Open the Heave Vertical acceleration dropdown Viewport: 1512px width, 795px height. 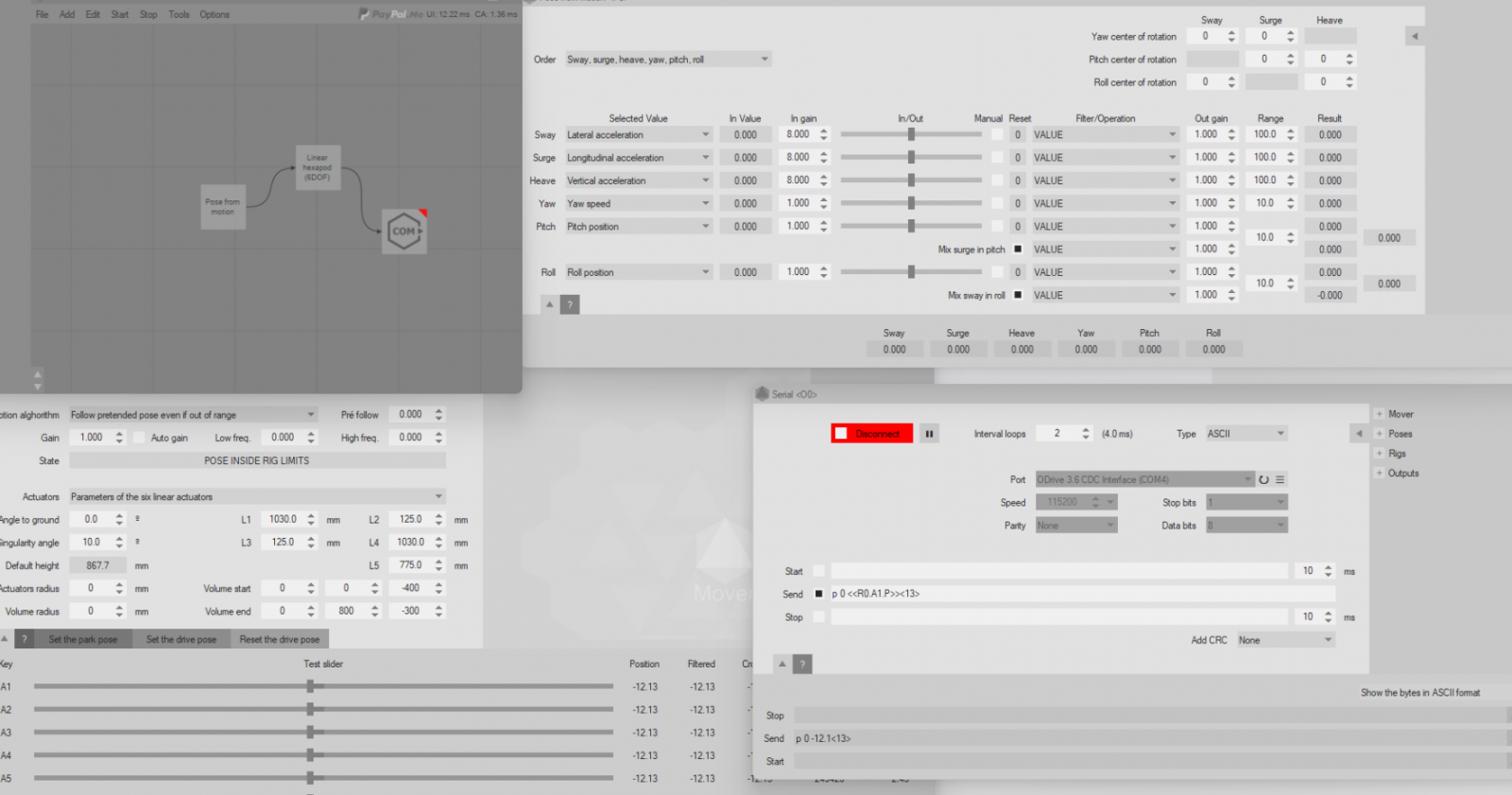pos(639,181)
